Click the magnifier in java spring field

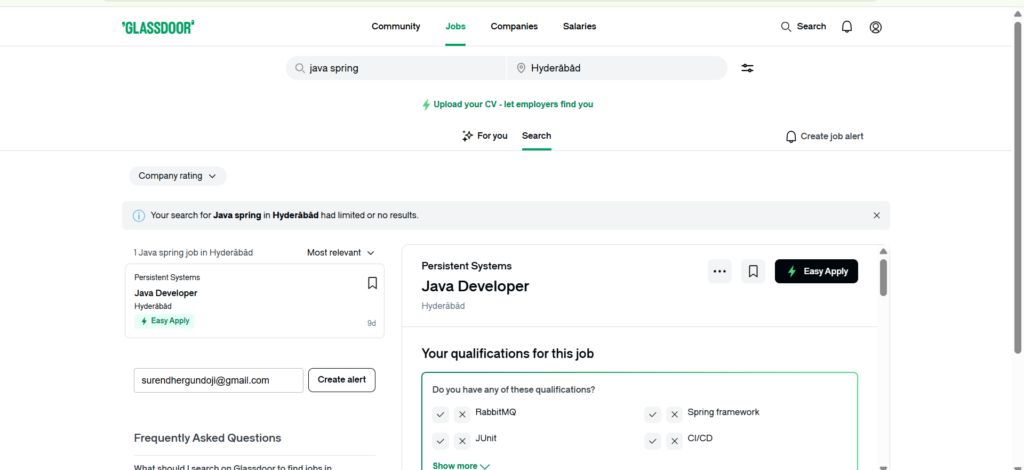click(x=300, y=68)
